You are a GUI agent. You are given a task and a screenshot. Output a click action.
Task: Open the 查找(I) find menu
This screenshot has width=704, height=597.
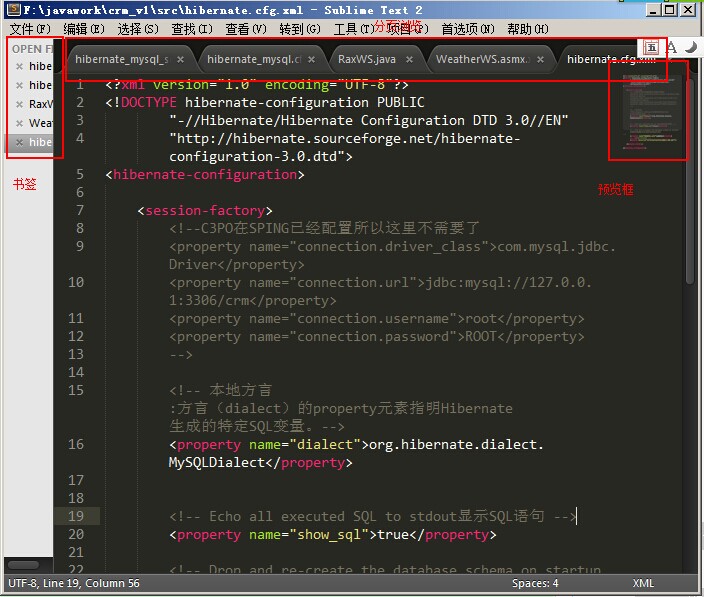coord(190,29)
